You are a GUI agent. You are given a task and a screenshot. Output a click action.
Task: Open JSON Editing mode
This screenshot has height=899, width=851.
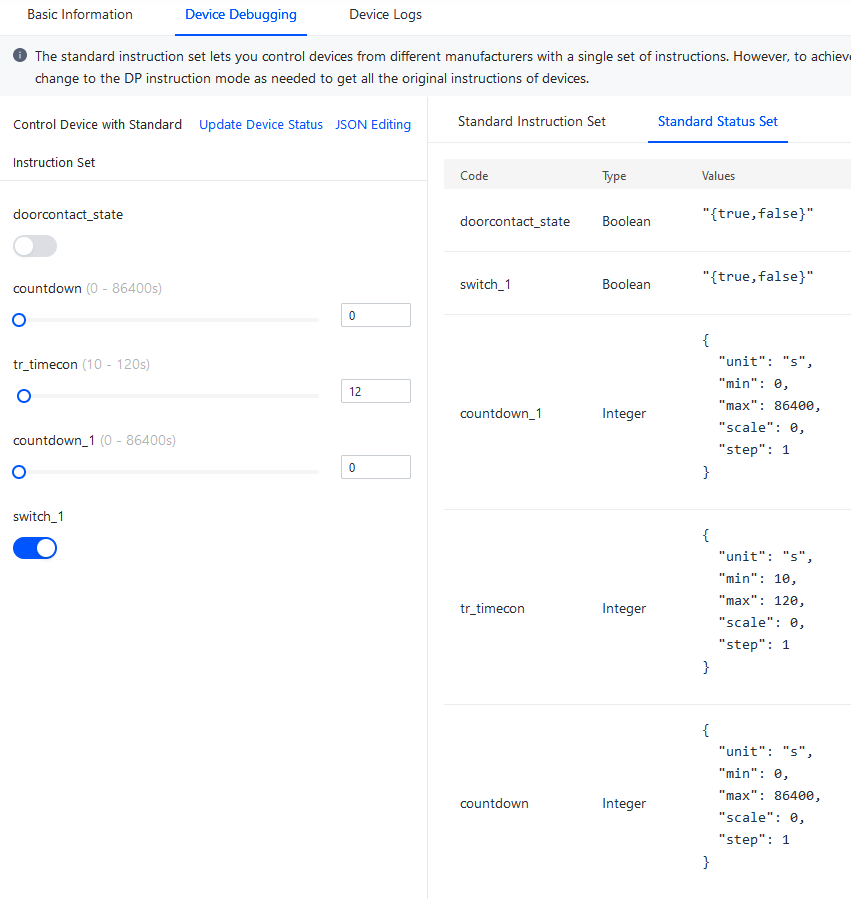373,124
